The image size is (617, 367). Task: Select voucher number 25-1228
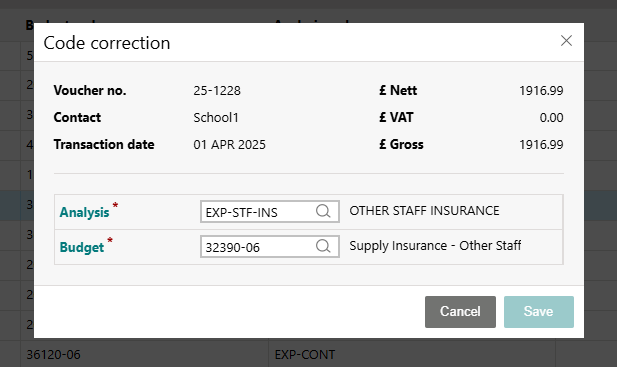tap(217, 90)
